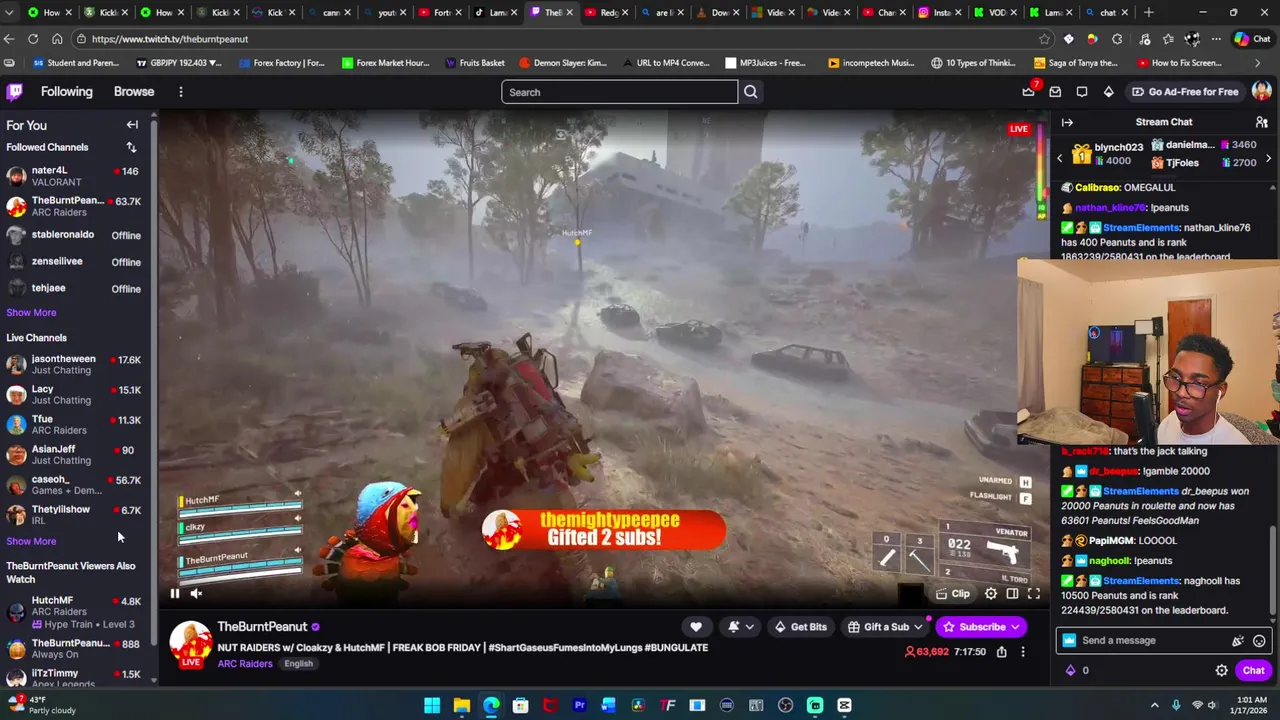Open Forex Market Hours bookmark
This screenshot has height=720, width=1280.
[385, 63]
